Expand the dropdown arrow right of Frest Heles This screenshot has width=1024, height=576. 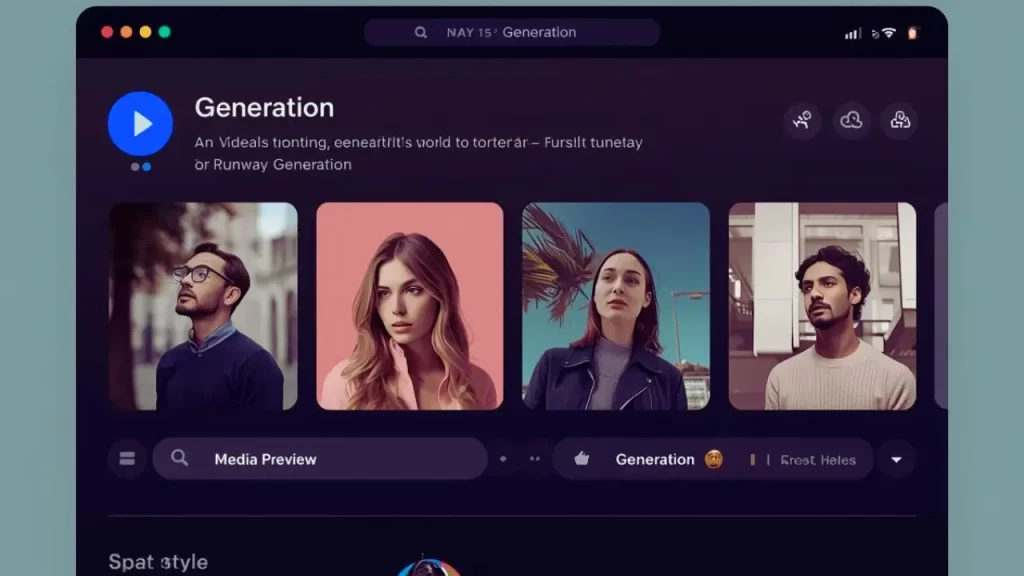pyautogui.click(x=896, y=459)
